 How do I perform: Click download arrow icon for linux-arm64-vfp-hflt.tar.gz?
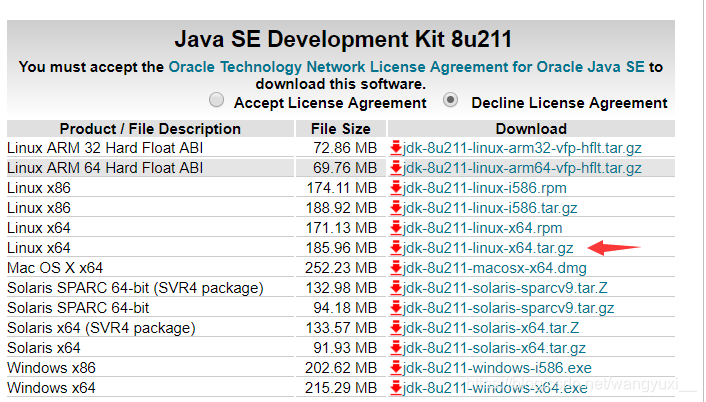coord(396,168)
